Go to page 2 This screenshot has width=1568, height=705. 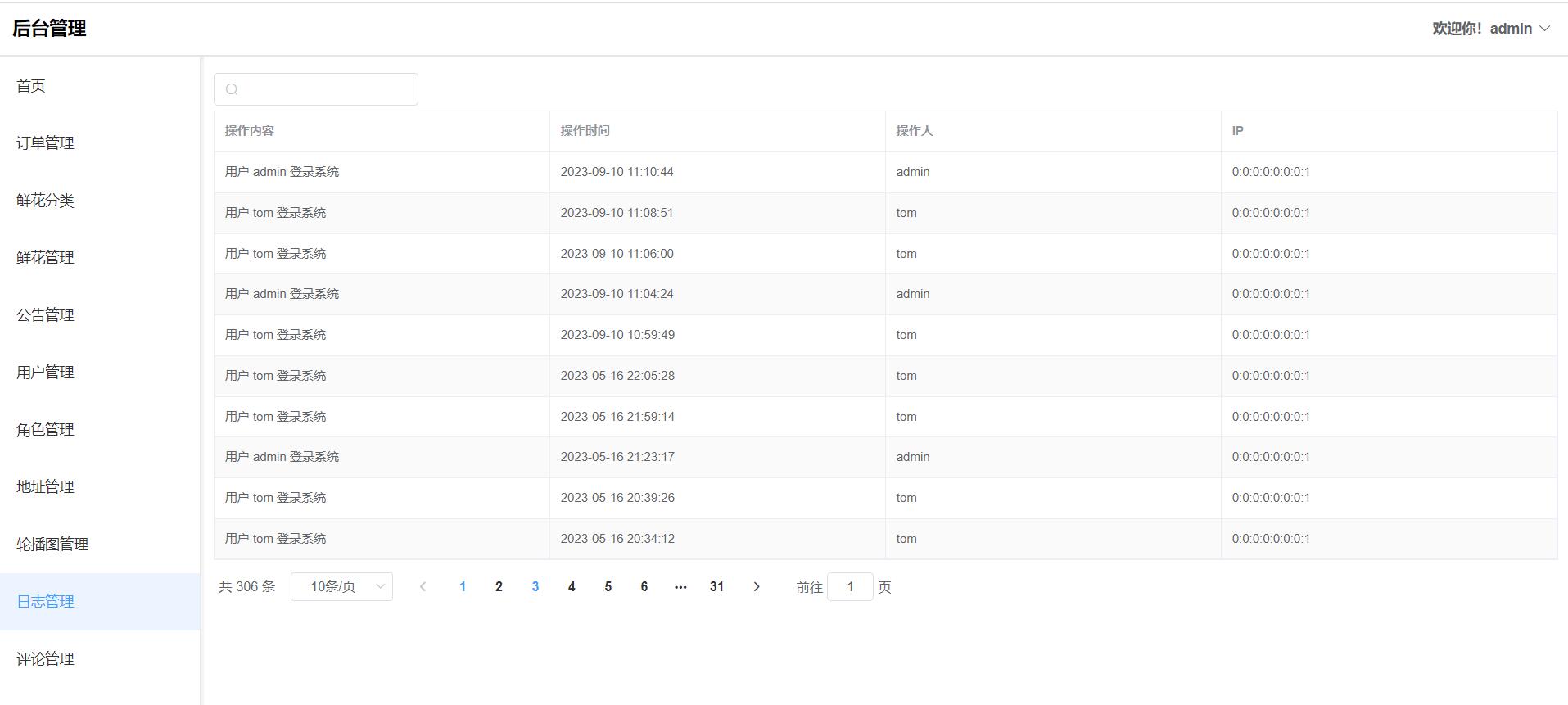click(x=499, y=586)
